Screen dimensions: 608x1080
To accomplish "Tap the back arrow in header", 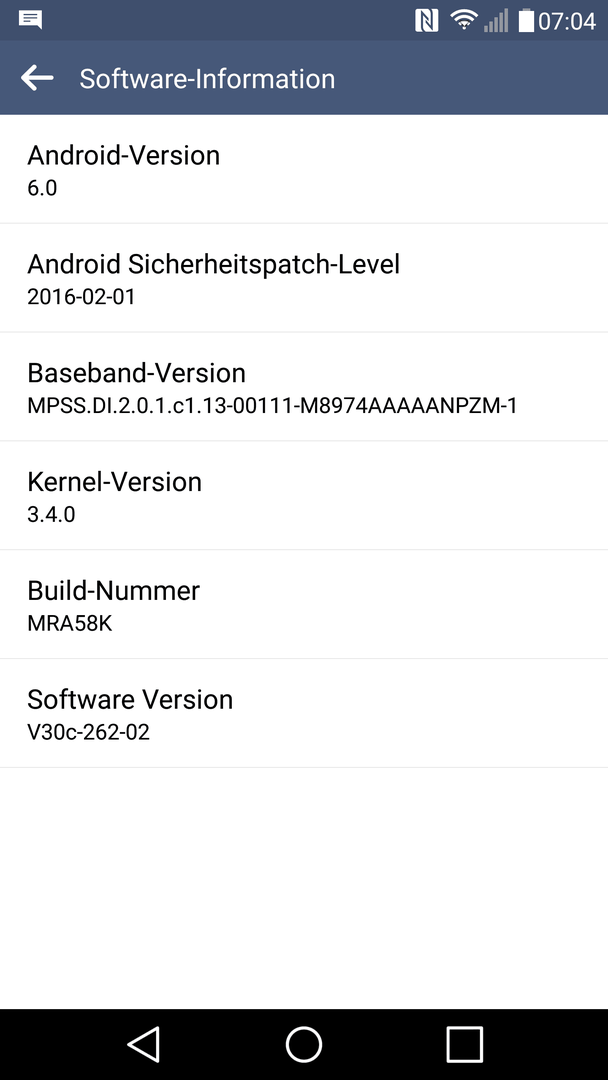I will pos(36,78).
